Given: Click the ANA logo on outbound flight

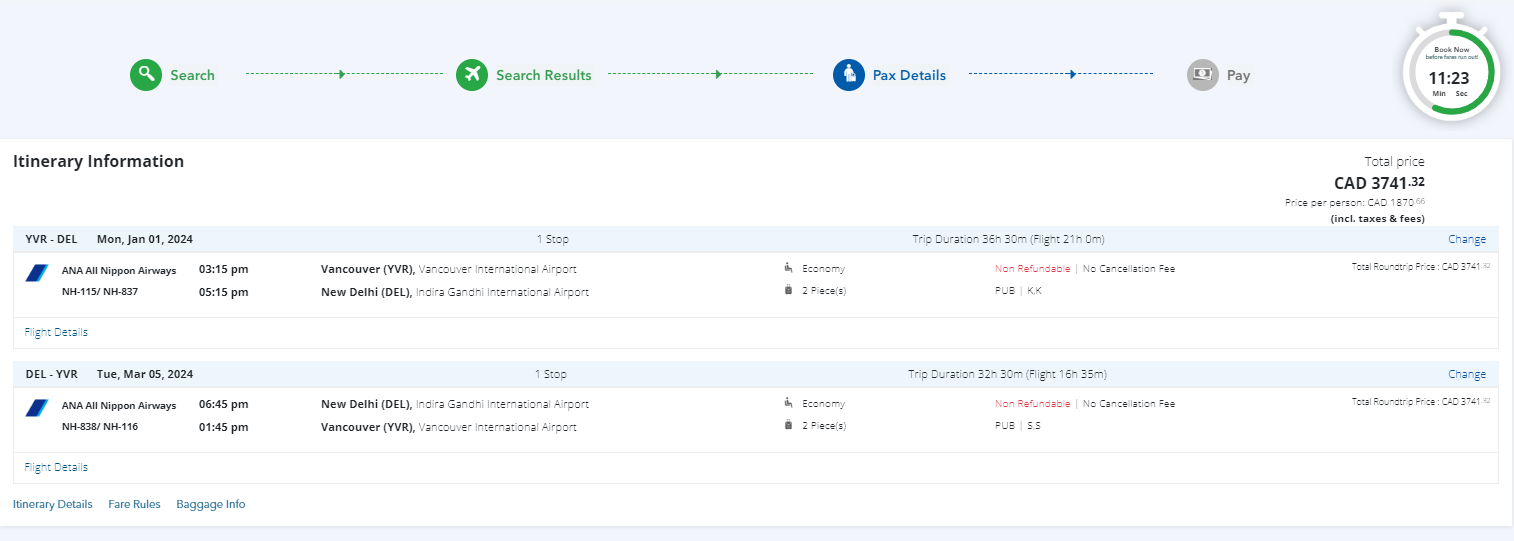Looking at the screenshot, I should click(x=37, y=273).
